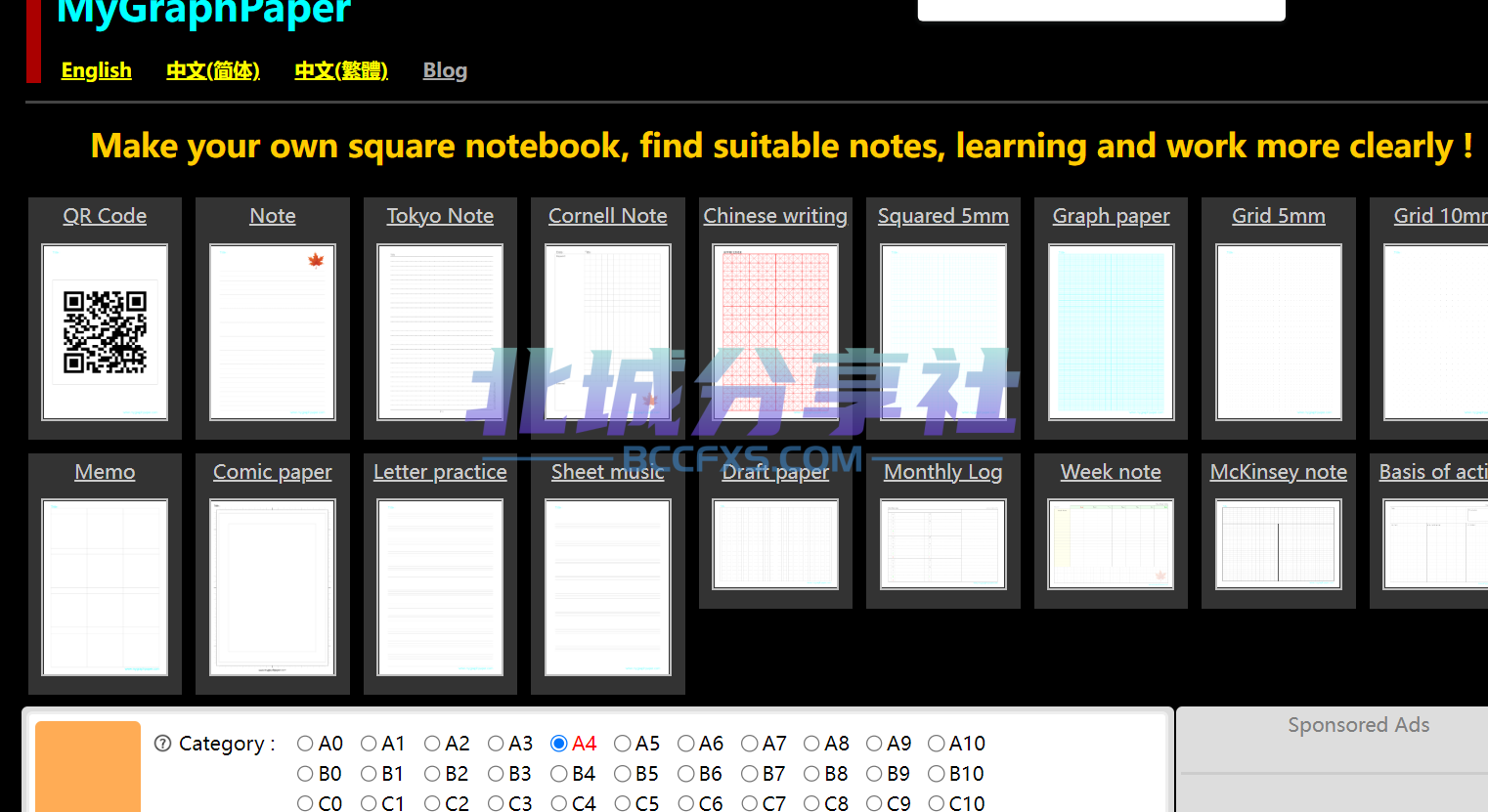Switch language to 中文(简体)

click(213, 70)
